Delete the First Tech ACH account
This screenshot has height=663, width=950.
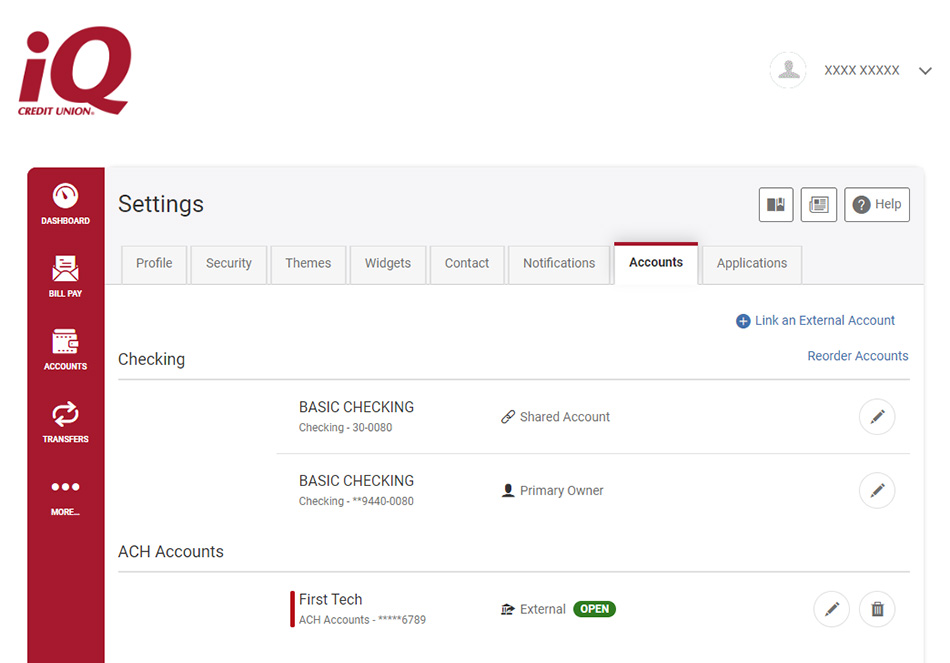point(877,609)
